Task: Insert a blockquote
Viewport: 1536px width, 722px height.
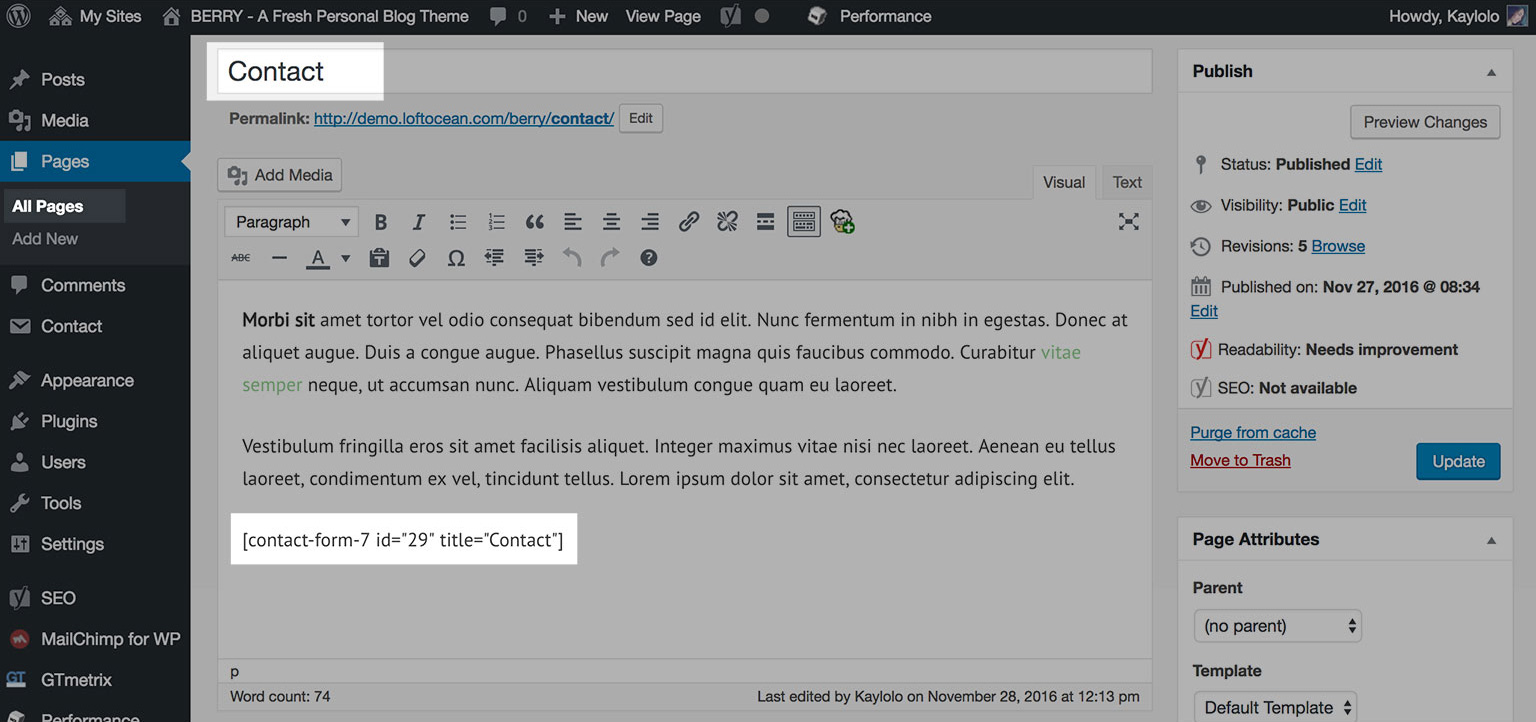Action: tap(534, 221)
